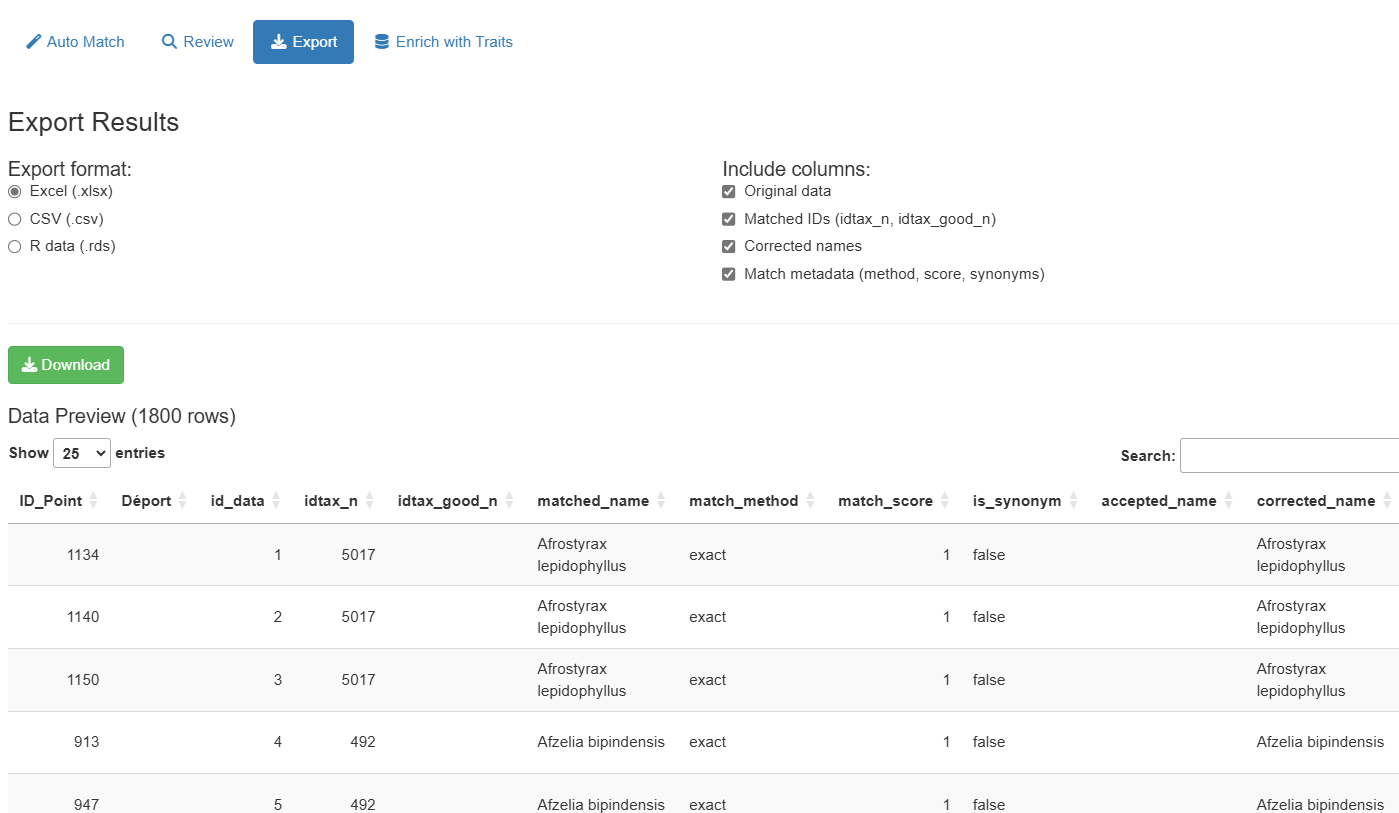Viewport: 1399px width, 813px height.
Task: Select CSV (.csv) export format
Action: 15,219
